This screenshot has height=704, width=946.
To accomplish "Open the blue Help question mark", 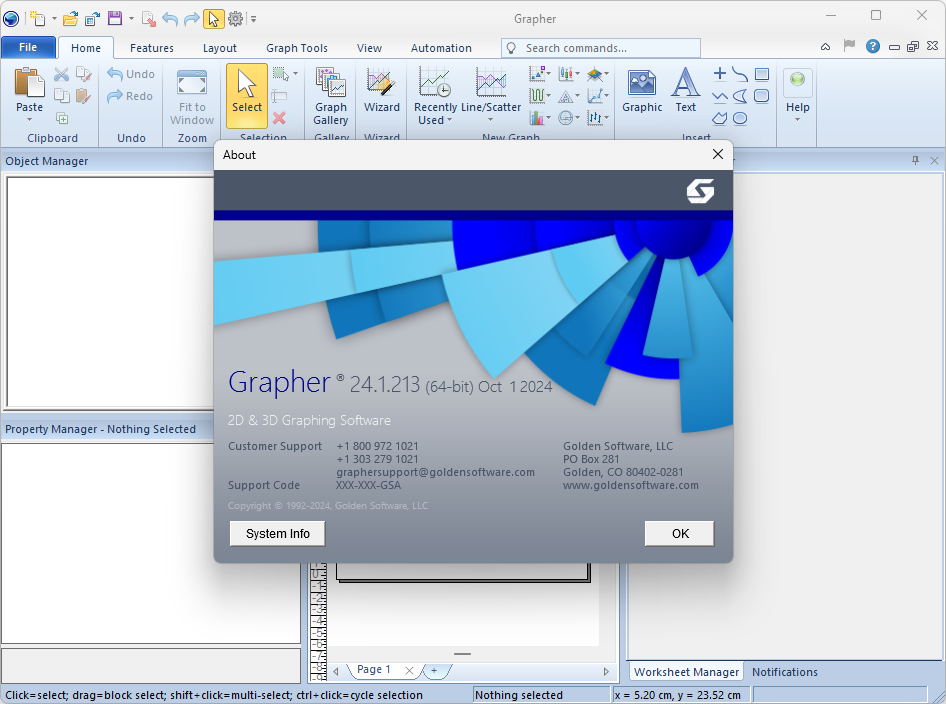I will click(872, 46).
